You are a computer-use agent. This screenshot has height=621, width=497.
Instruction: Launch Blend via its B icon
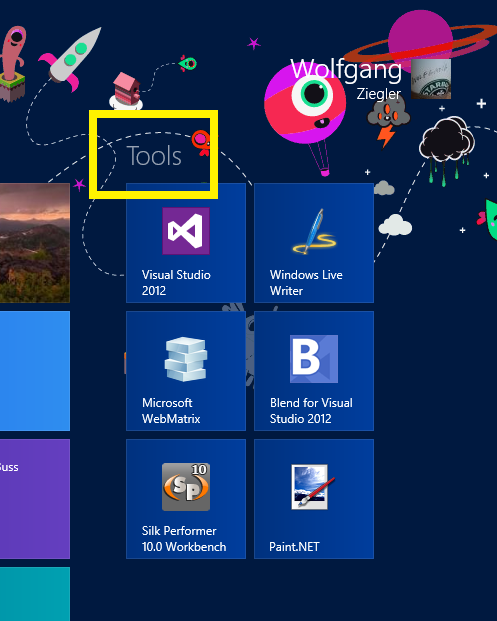[x=314, y=359]
